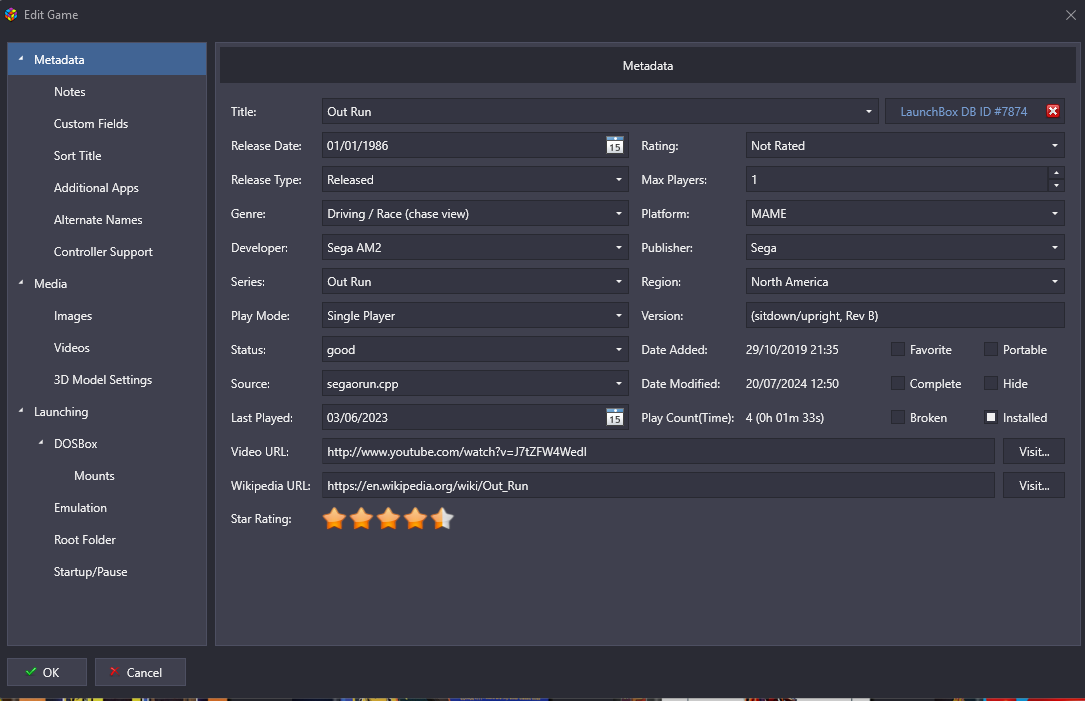Screen dimensions: 1085x701
Task: Open the Startup/Pause section
Action: pos(91,572)
